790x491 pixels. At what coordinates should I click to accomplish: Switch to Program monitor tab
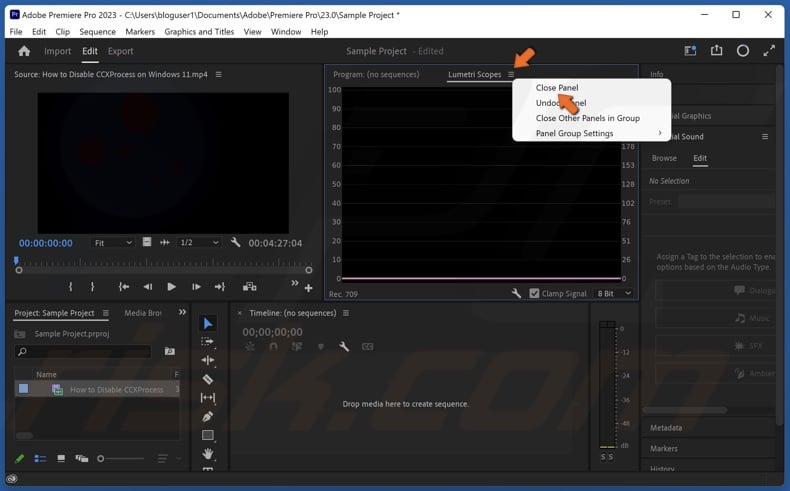coord(376,75)
